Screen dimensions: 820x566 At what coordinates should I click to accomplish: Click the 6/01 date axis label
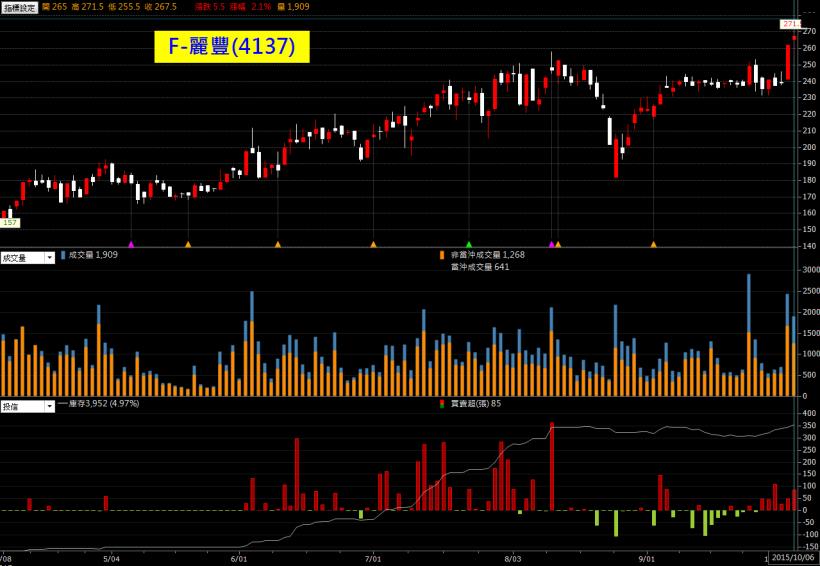(x=240, y=559)
